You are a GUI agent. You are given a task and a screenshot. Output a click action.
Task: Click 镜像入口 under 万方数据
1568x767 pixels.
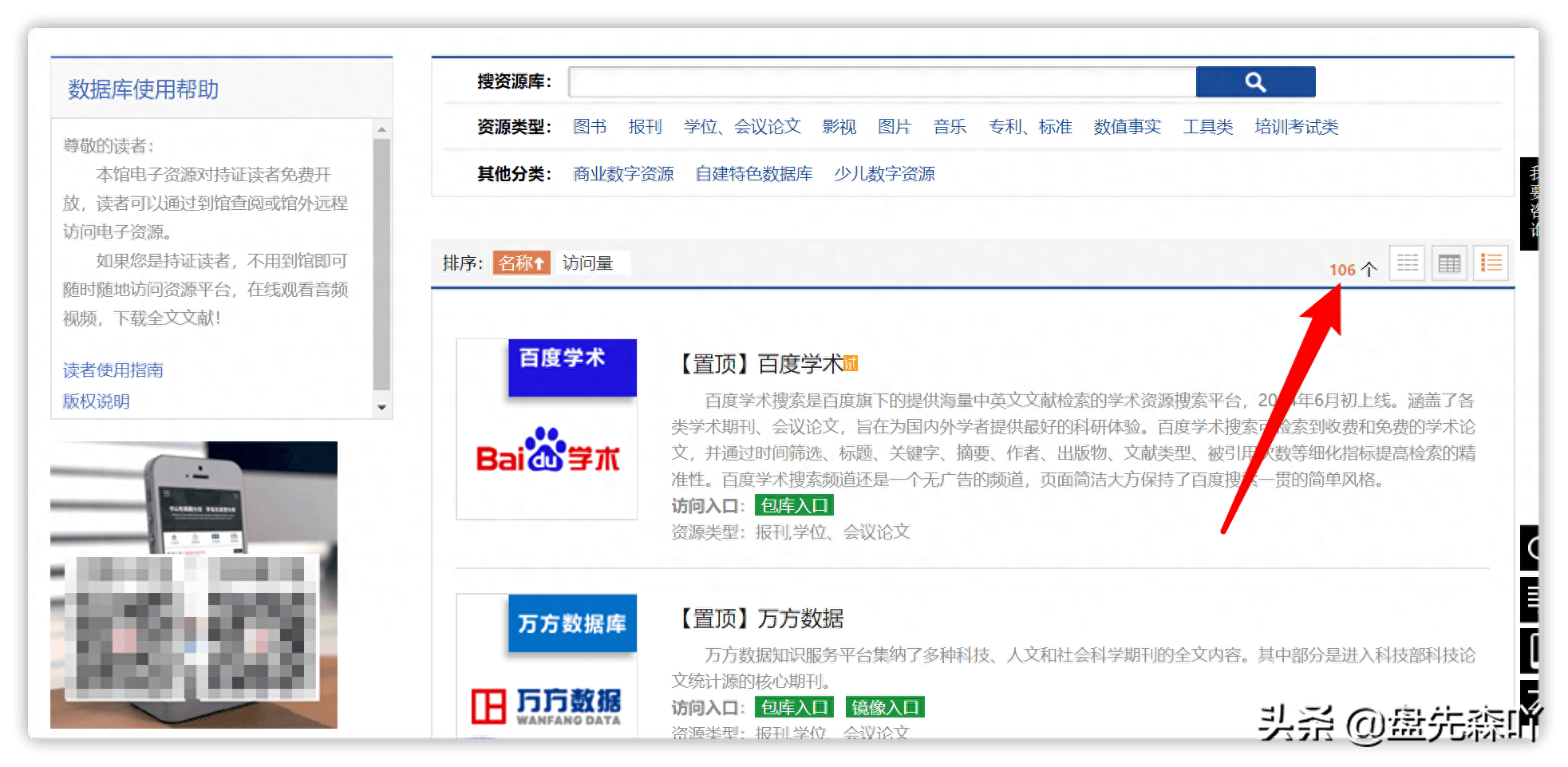[884, 707]
